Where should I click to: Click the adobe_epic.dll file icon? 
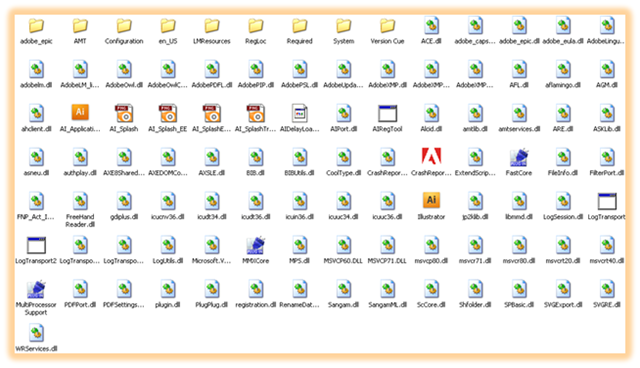[519, 26]
